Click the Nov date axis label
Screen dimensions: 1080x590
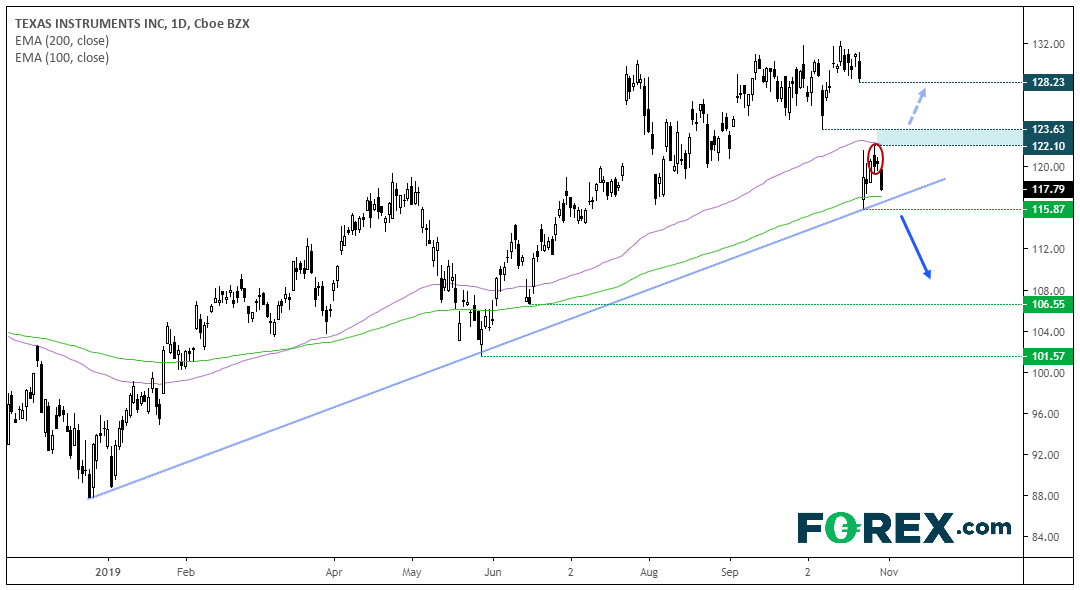(x=889, y=572)
